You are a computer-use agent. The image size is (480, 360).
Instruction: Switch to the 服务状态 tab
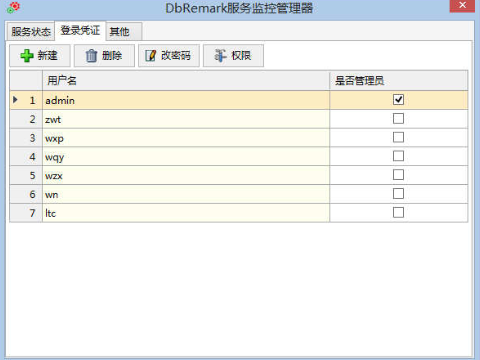point(31,32)
